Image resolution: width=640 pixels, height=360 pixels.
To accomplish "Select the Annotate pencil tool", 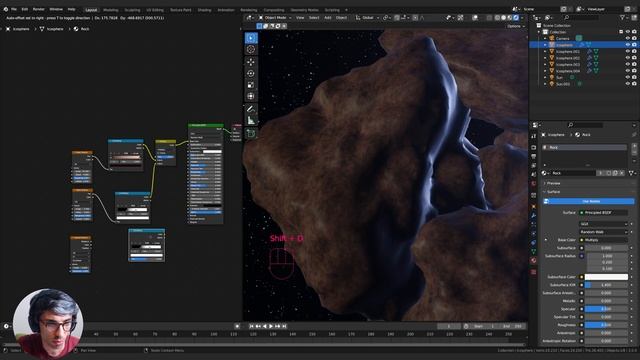I will point(251,109).
